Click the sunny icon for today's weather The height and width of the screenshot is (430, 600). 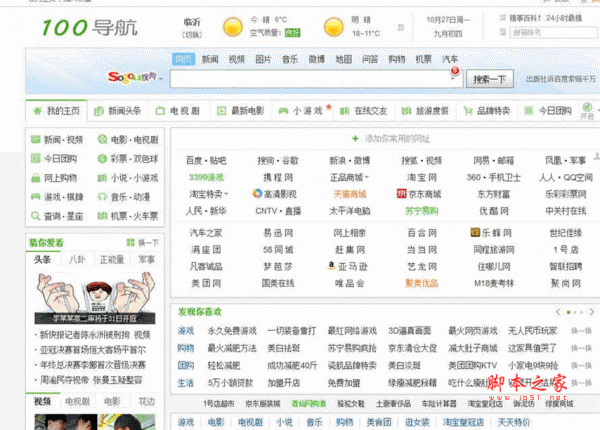233,27
